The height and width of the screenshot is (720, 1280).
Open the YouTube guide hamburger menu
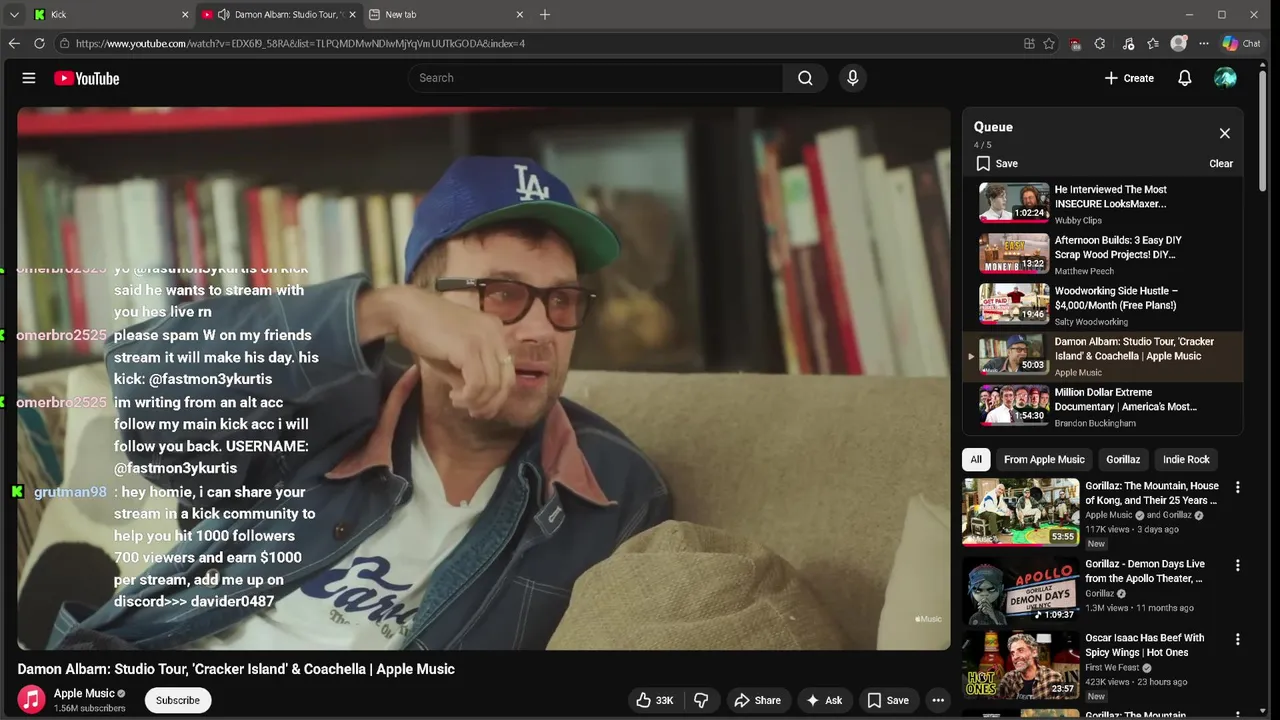coord(29,78)
